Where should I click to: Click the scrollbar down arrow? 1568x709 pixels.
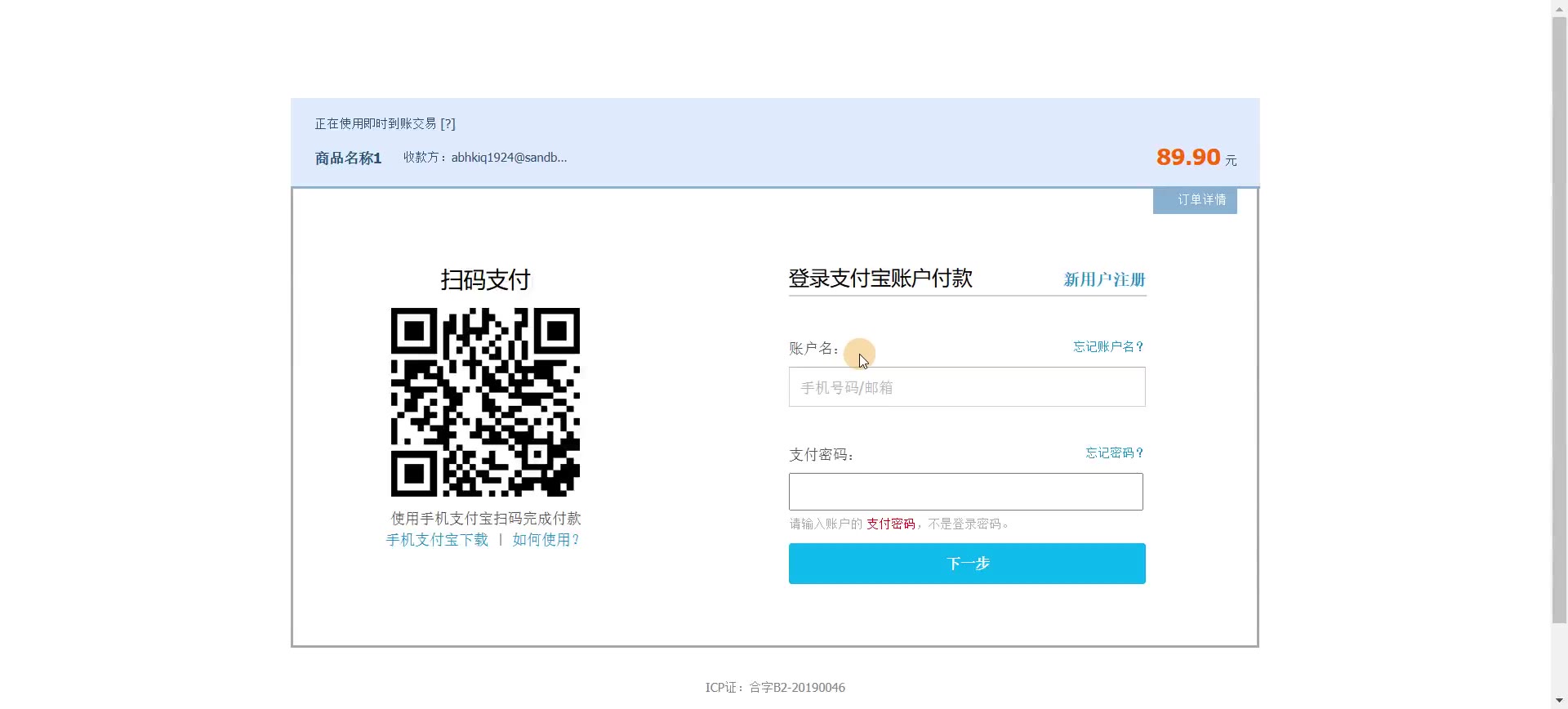tap(1559, 701)
